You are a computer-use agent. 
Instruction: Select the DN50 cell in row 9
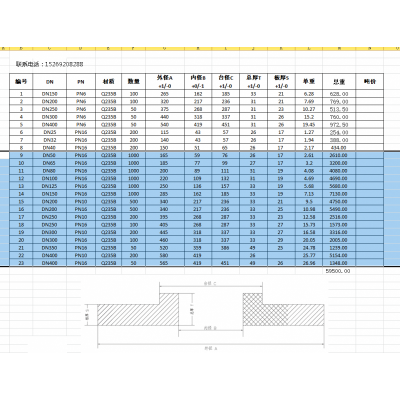(x=50, y=155)
